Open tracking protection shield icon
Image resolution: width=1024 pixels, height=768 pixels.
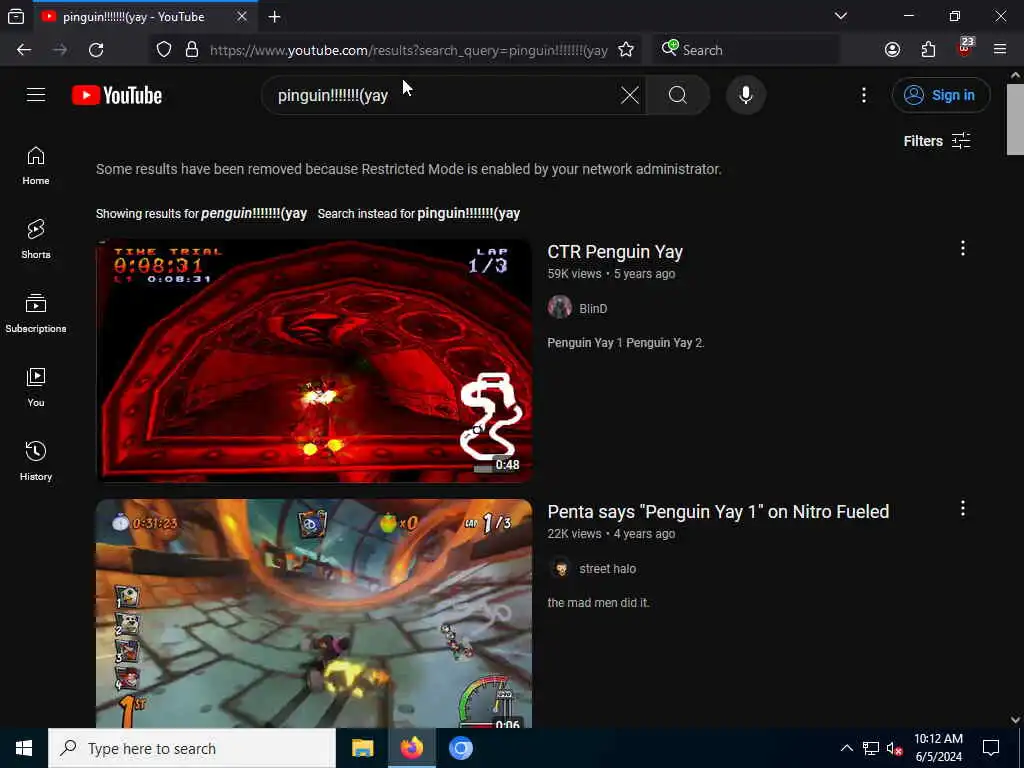[164, 50]
